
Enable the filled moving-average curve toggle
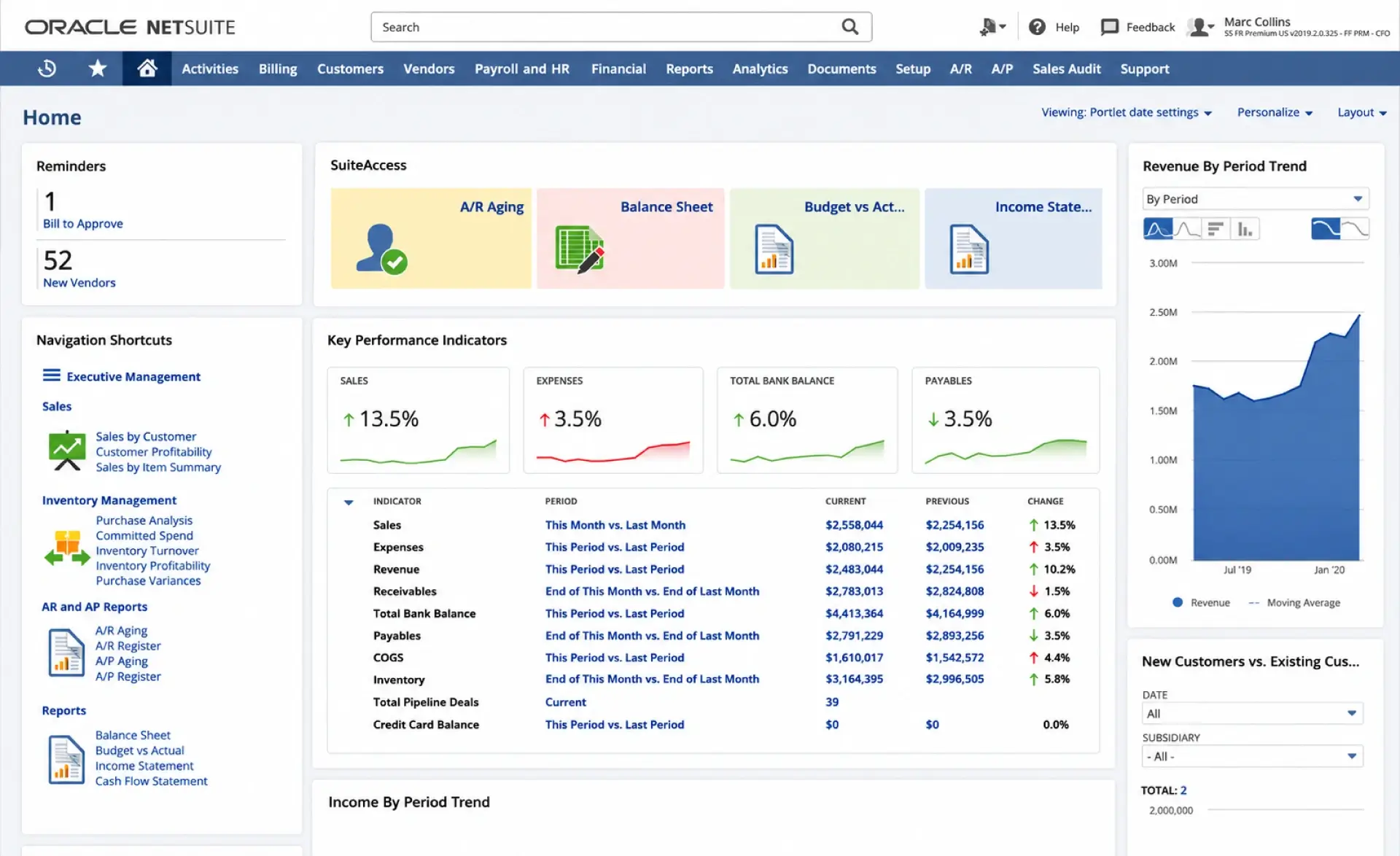1325,229
